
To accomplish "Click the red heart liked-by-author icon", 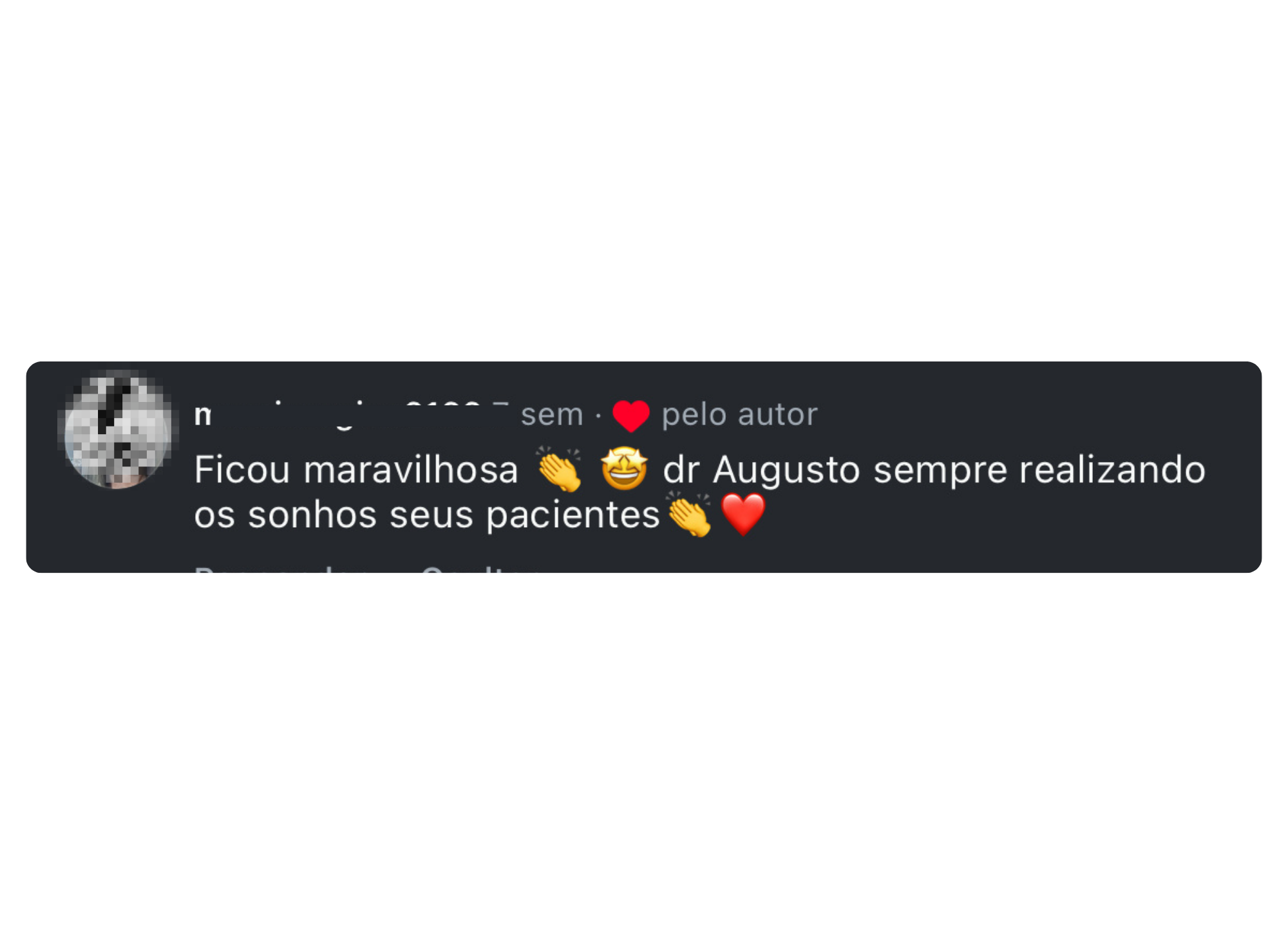I will point(631,416).
